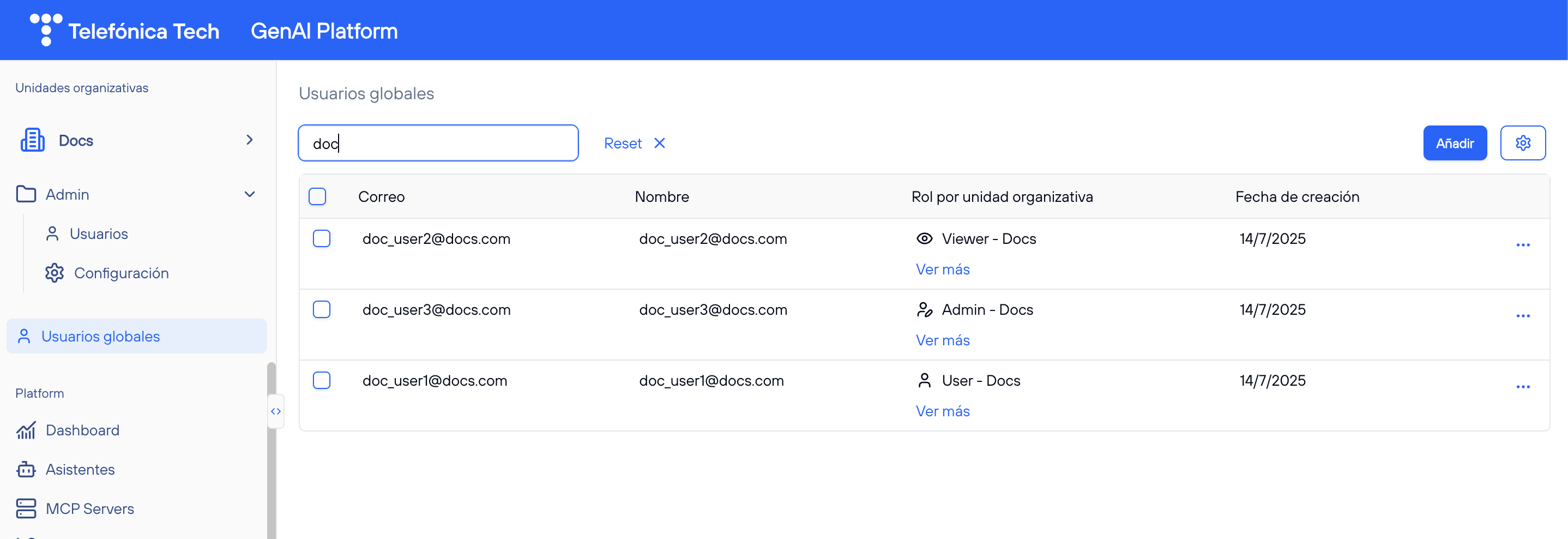
Task: Click the Docs building icon
Action: tap(32, 140)
